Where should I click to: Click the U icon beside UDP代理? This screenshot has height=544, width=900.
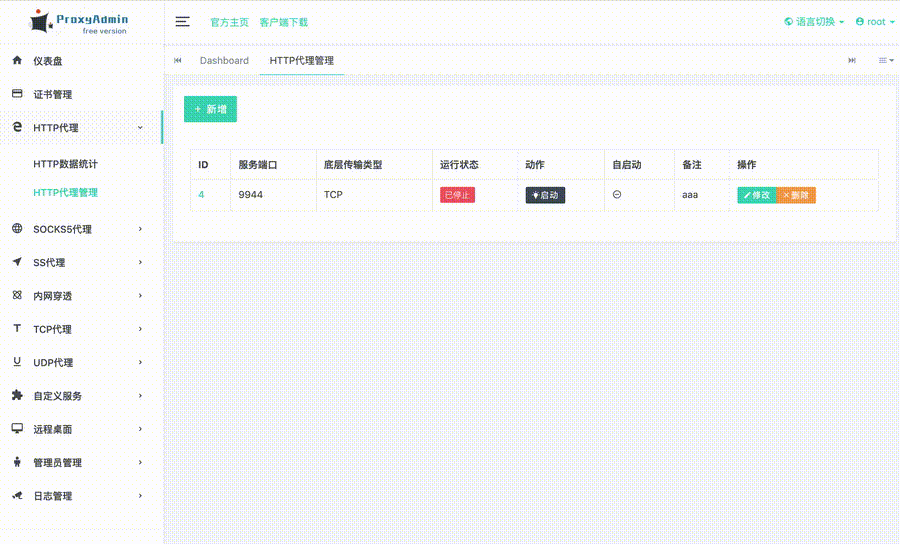[17, 362]
